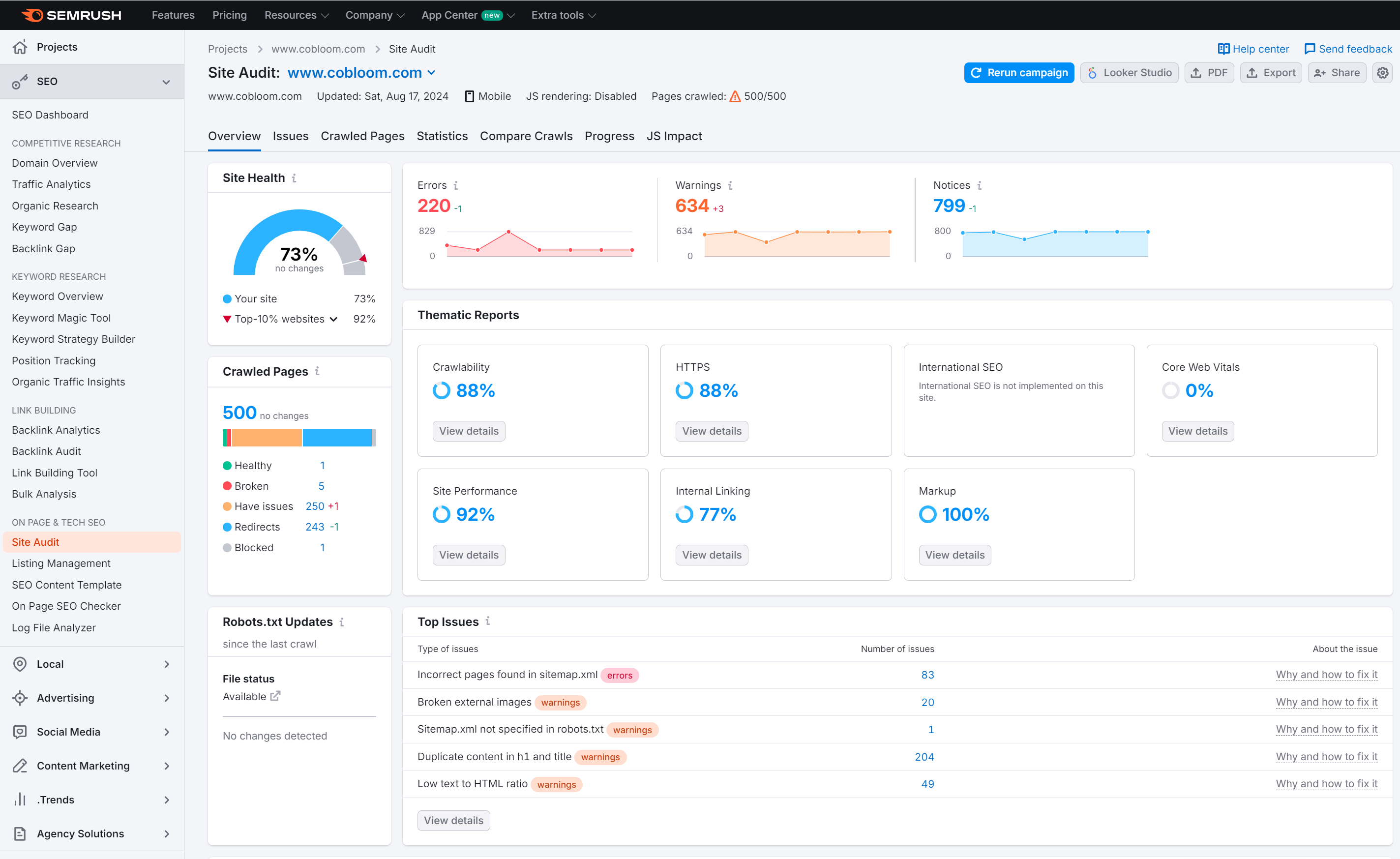Click the Notices trend chart
The height and width of the screenshot is (859, 1400).
[x=1054, y=243]
